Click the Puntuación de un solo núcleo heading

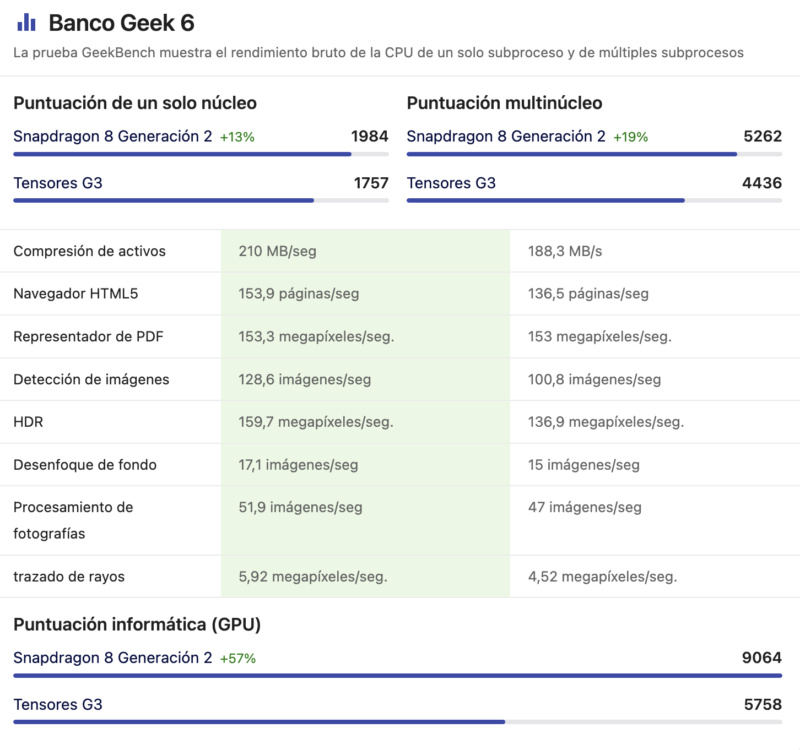(135, 103)
